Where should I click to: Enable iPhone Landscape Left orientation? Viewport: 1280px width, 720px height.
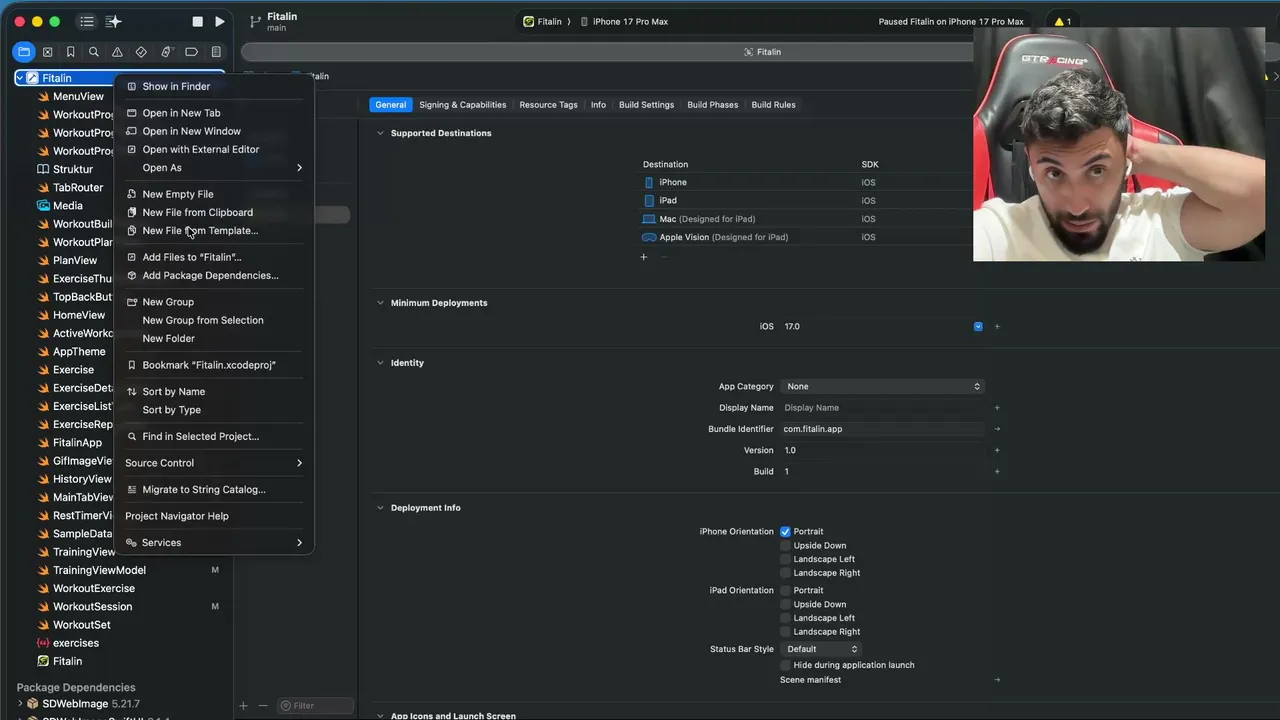[785, 559]
